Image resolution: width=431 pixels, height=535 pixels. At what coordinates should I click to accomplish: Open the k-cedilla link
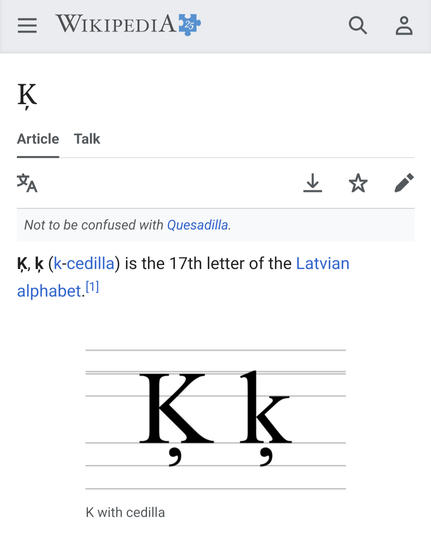[84, 264]
